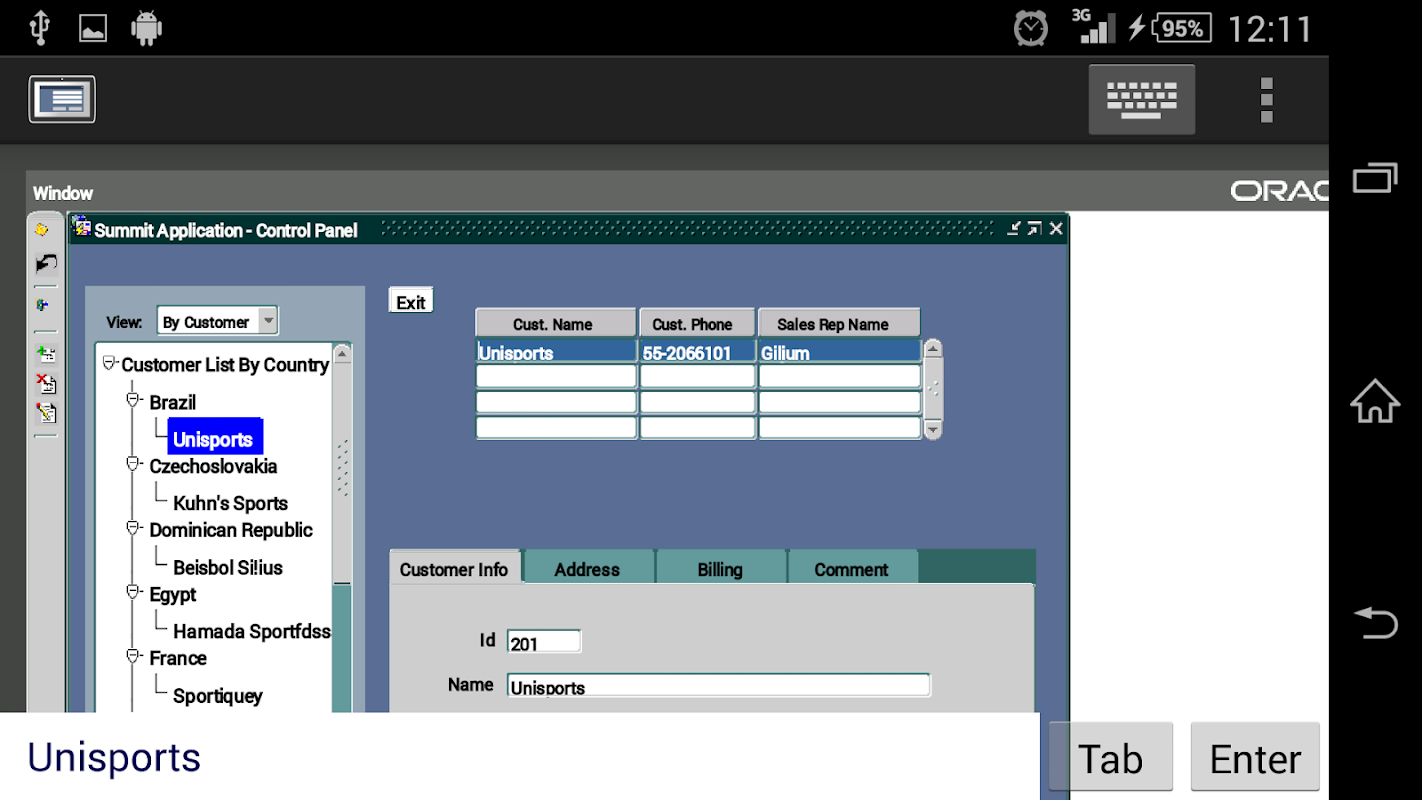
Task: Click the undo arrow toolbar icon
Action: click(x=45, y=264)
